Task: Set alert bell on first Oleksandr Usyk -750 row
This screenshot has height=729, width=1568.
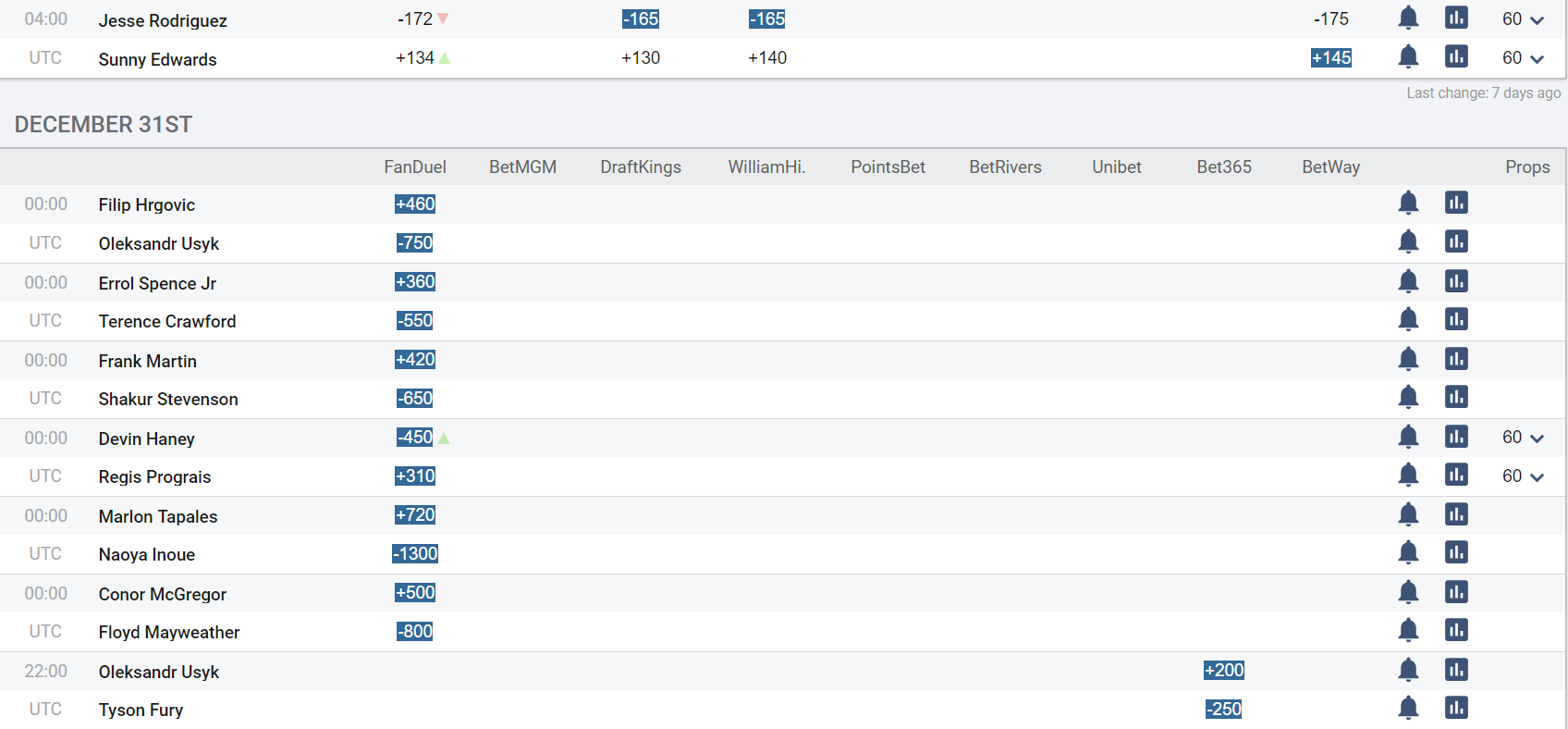Action: pos(1408,241)
